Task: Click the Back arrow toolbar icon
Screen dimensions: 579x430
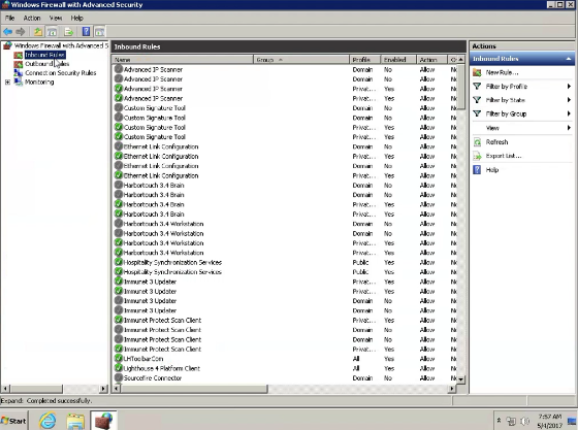Action: [8, 32]
